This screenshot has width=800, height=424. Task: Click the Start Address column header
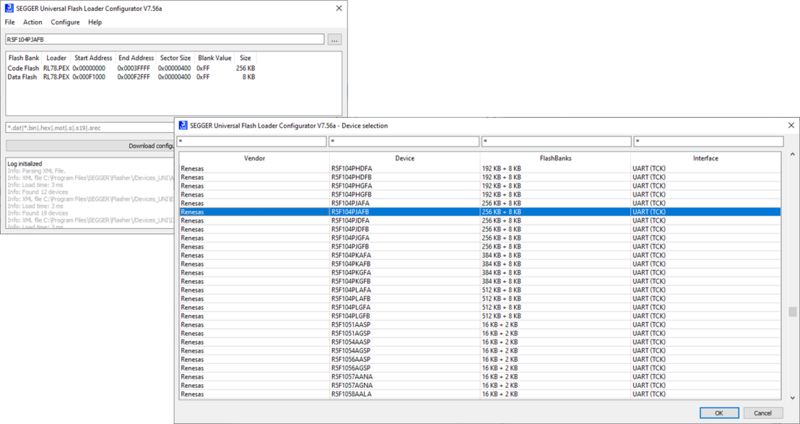[x=93, y=58]
